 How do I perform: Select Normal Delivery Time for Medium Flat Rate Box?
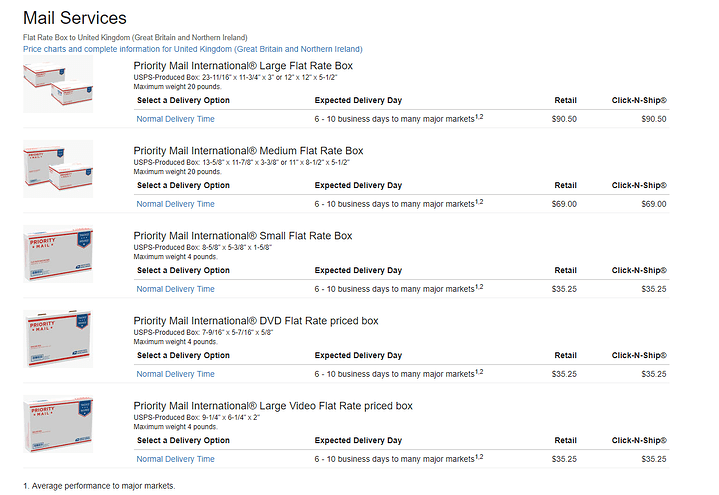click(175, 204)
